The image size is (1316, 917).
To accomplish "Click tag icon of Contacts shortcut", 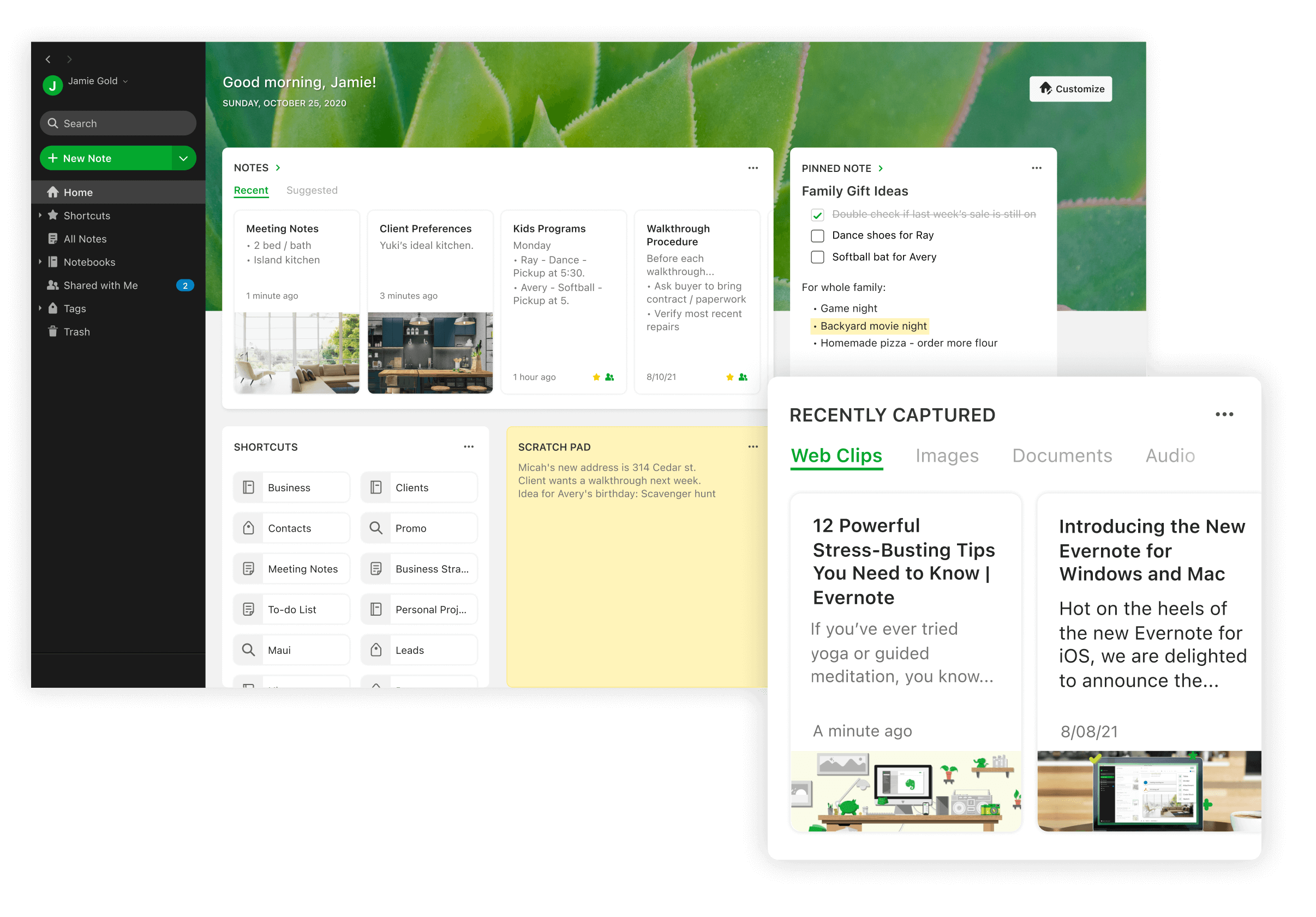I will [248, 528].
